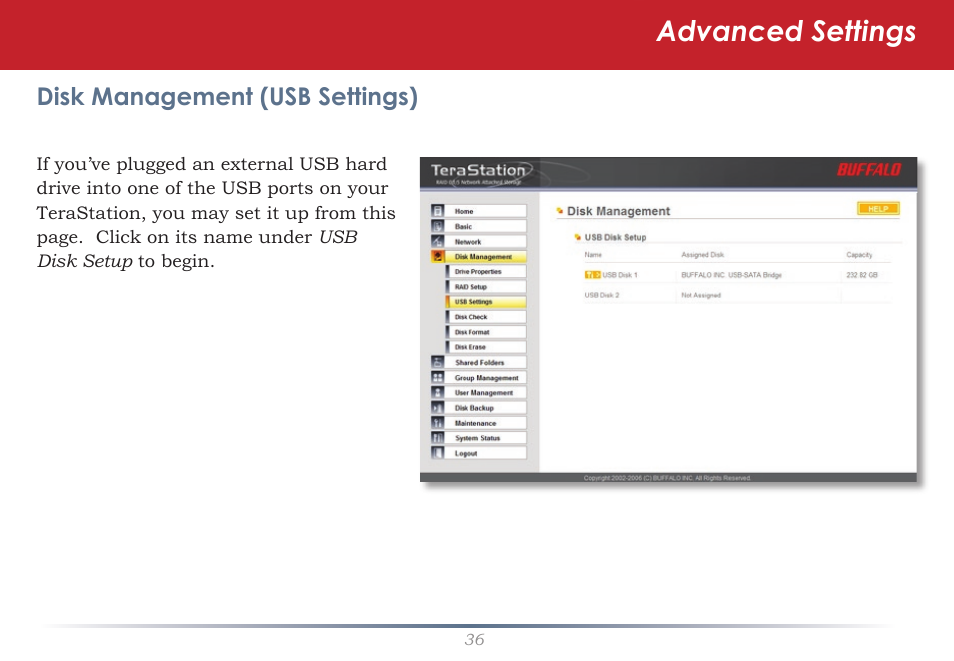This screenshot has width=954, height=661.
Task: Click the Shared Folders sidebar icon
Action: pyautogui.click(x=437, y=362)
